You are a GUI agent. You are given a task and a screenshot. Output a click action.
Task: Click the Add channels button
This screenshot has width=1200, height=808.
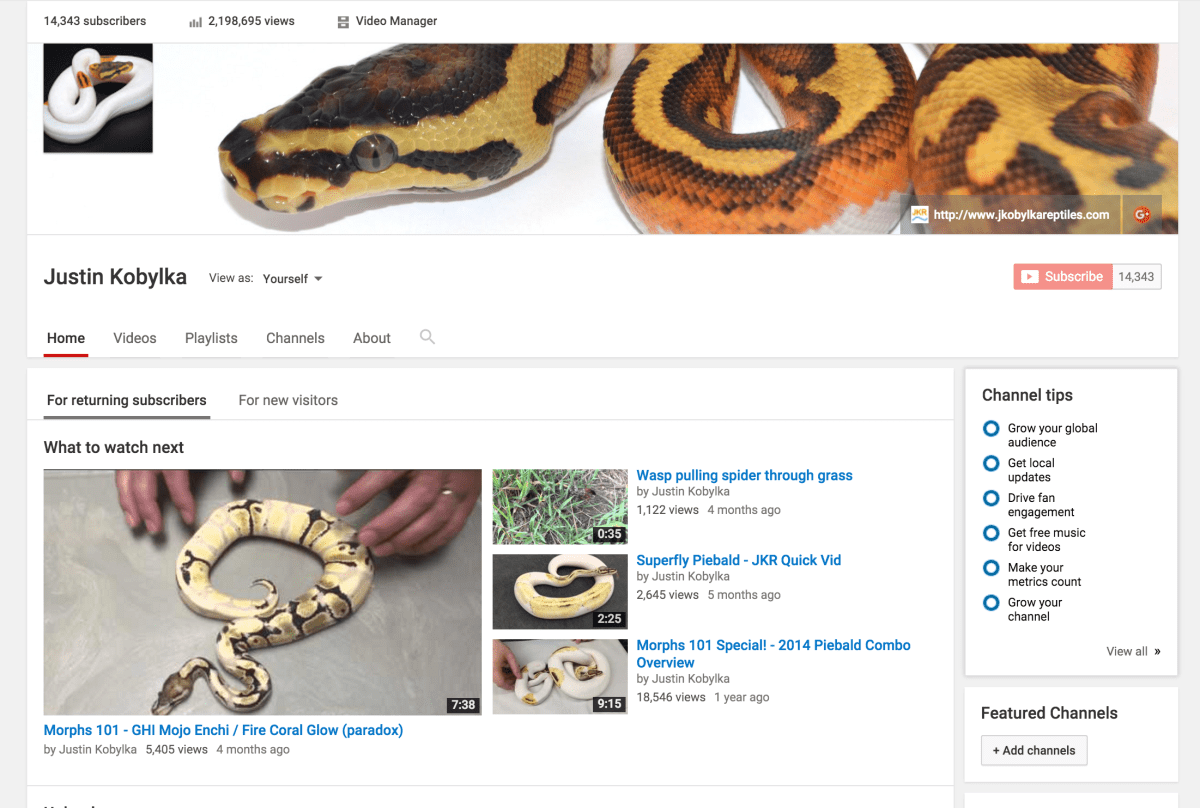(x=1033, y=750)
